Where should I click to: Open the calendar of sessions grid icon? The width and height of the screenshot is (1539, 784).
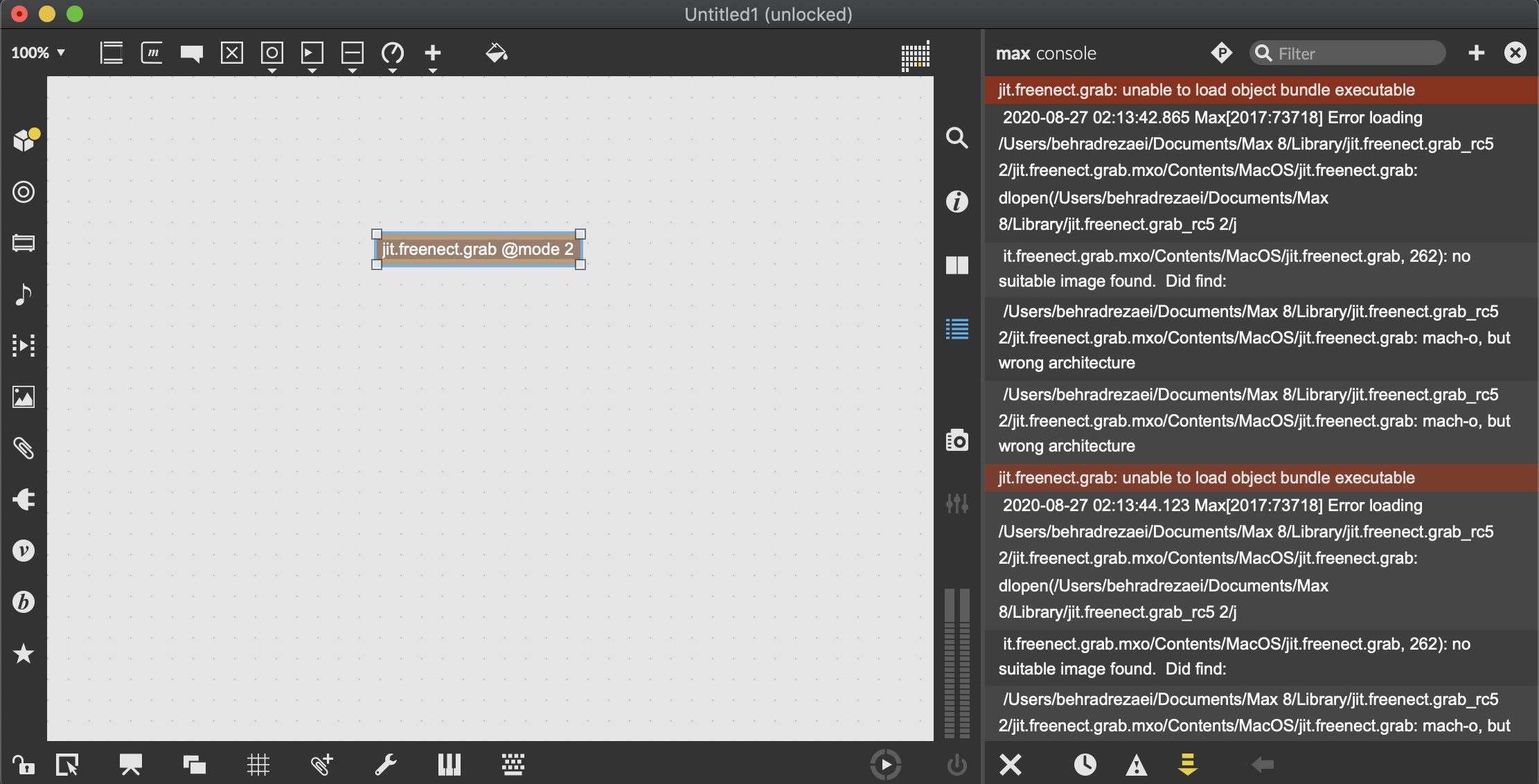tap(915, 56)
